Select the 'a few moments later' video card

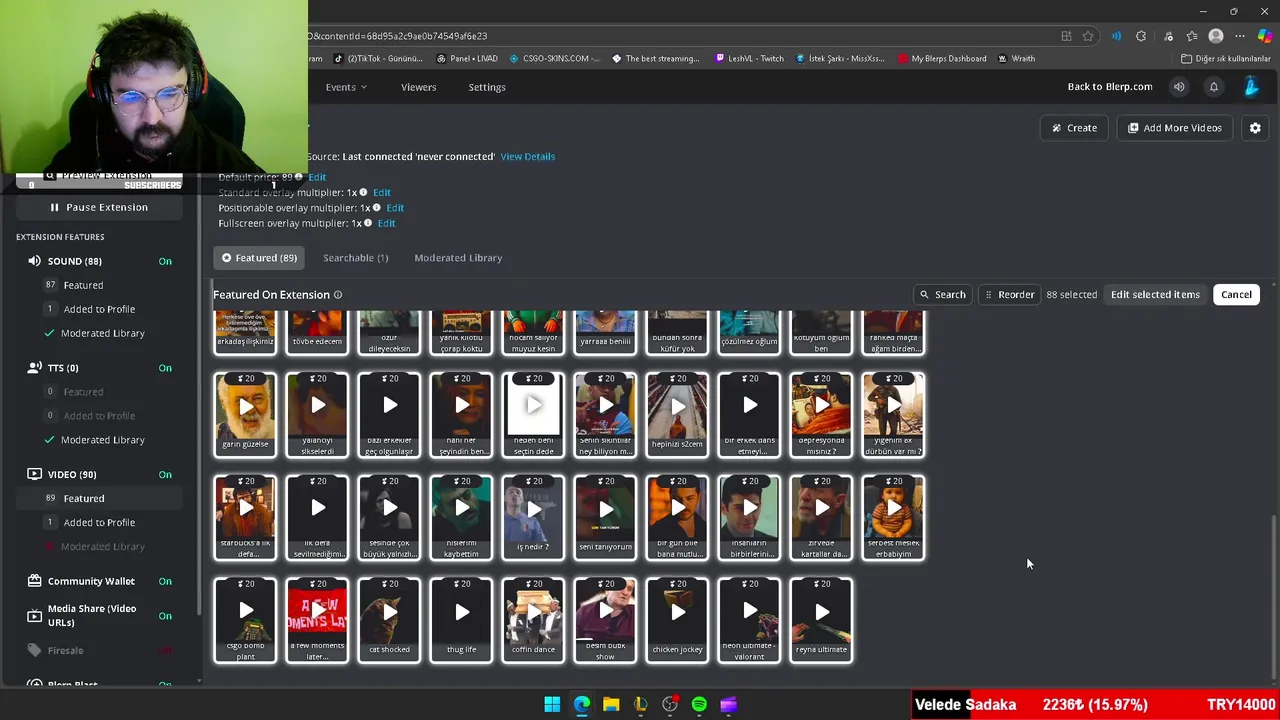click(317, 621)
